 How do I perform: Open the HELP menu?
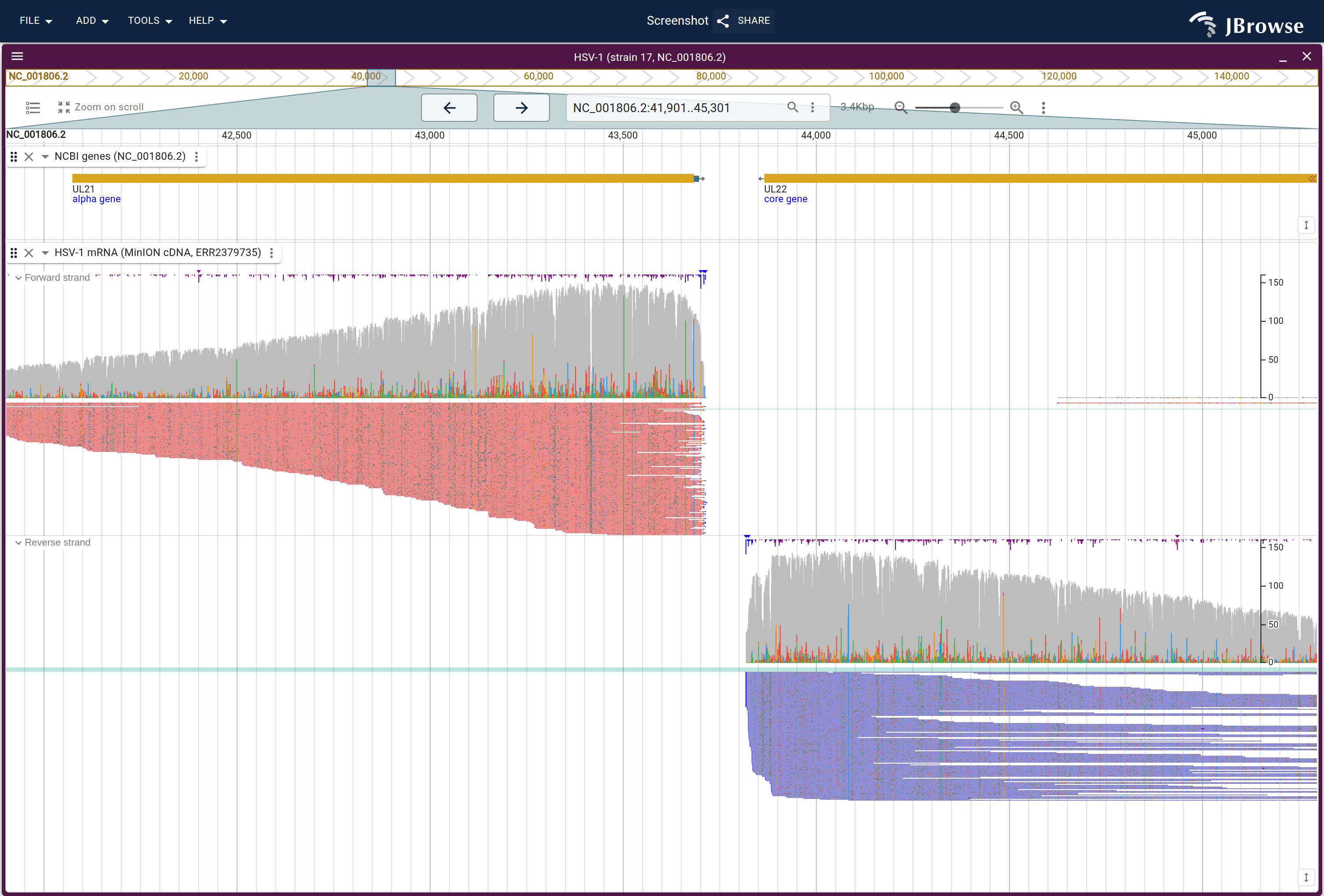click(x=208, y=20)
